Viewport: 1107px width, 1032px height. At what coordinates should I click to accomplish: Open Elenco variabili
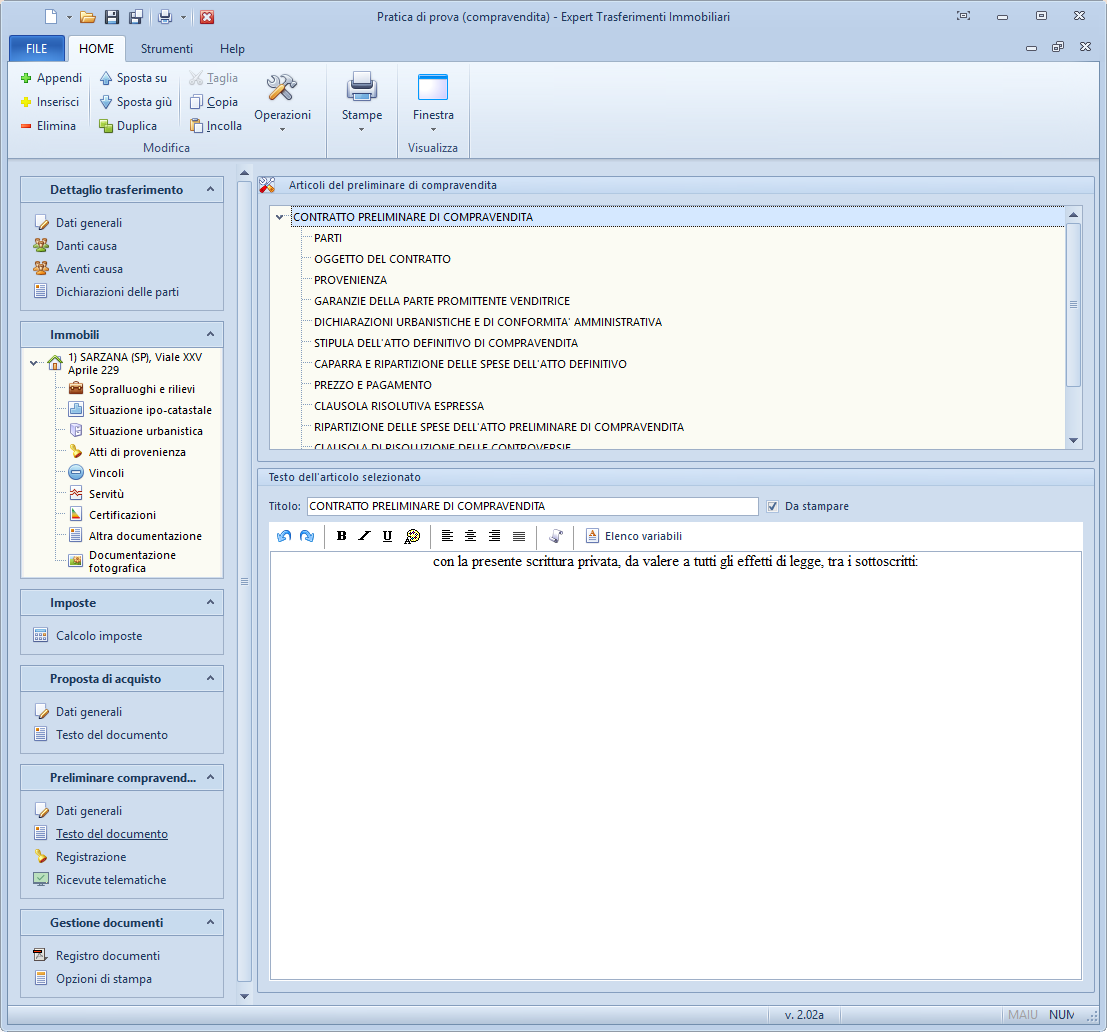tap(634, 536)
